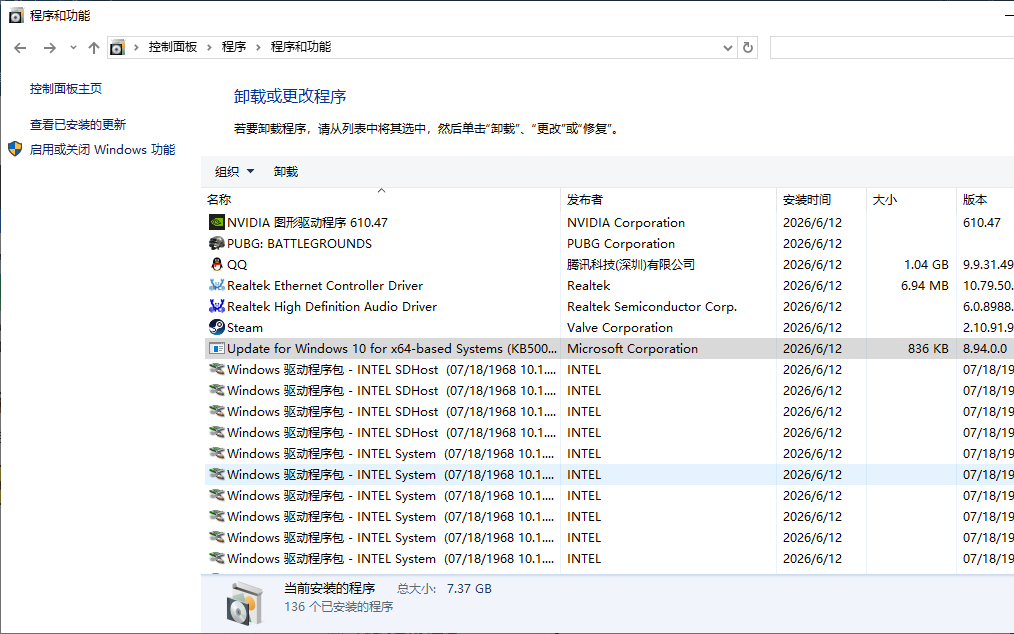This screenshot has width=1014, height=634.
Task: Go forward with the right arrow
Action: (x=49, y=47)
